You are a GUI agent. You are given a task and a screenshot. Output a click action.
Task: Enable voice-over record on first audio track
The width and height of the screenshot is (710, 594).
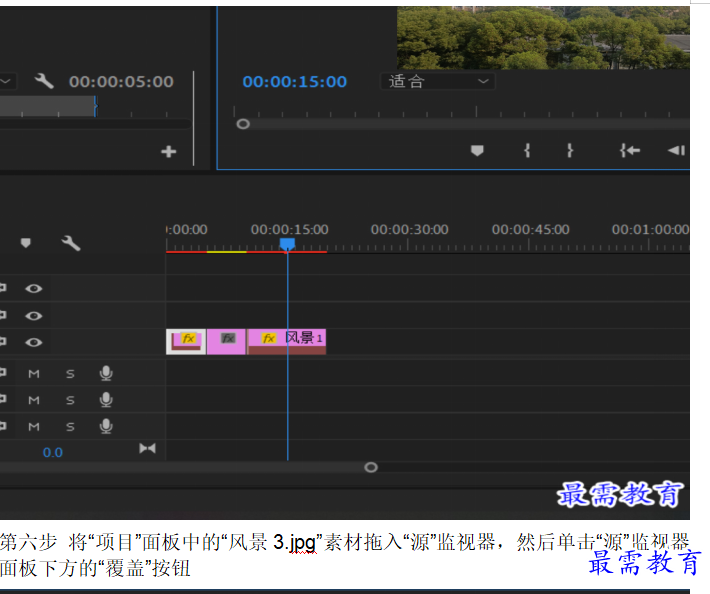coord(106,374)
